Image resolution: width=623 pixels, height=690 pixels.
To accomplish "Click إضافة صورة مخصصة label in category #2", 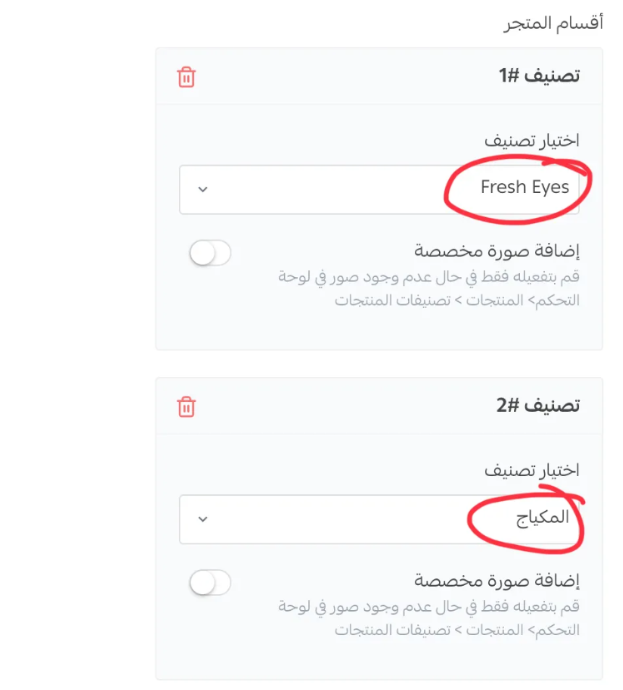I will pos(497,579).
